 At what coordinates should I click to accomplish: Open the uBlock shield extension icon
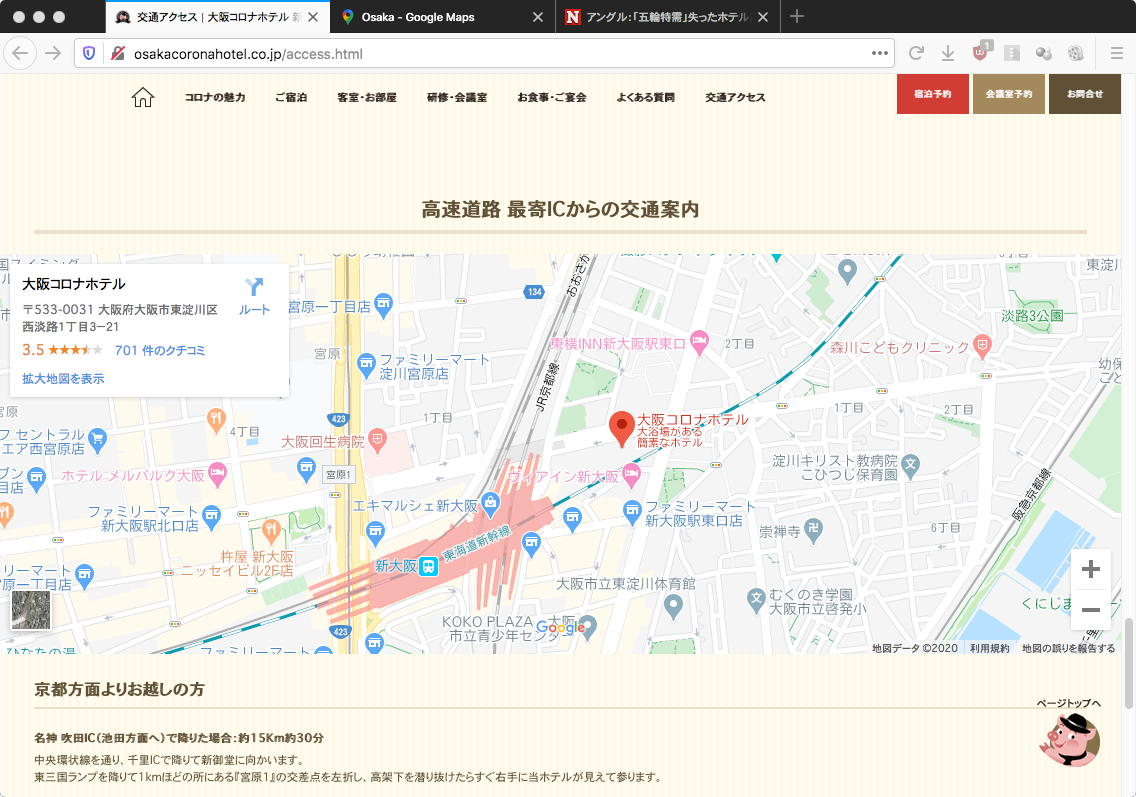(x=981, y=52)
